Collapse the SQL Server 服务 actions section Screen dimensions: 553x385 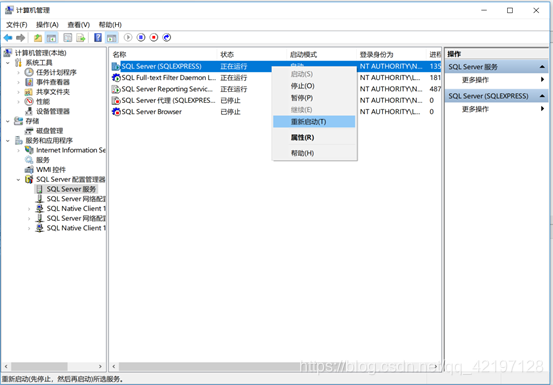[x=542, y=67]
